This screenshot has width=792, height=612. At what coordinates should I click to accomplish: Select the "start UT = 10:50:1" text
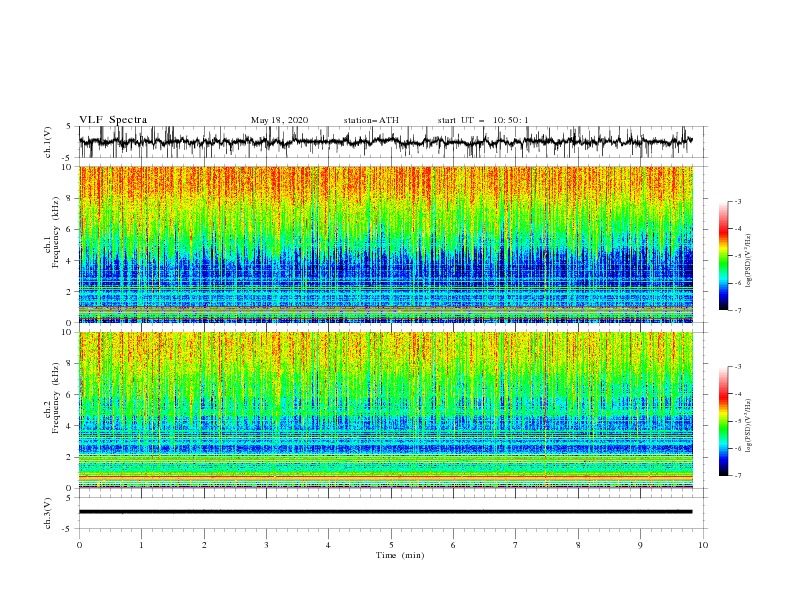pos(483,120)
